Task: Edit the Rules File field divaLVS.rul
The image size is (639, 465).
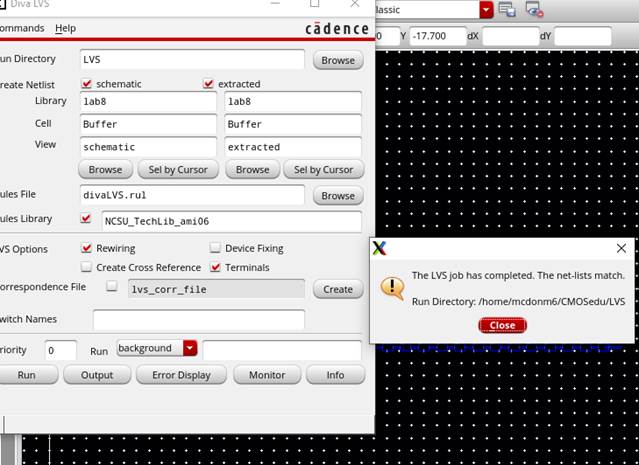Action: (192, 195)
